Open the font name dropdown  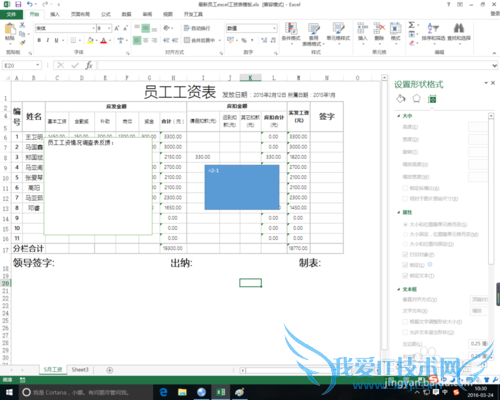point(93,28)
